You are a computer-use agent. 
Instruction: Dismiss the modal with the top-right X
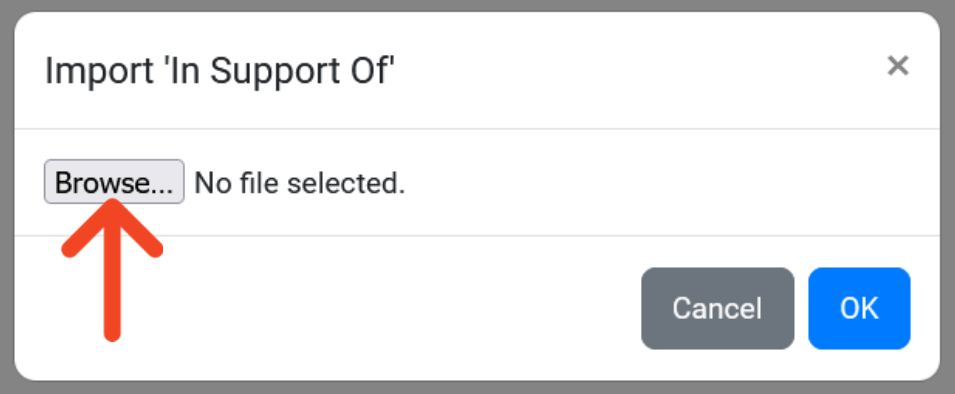click(898, 65)
